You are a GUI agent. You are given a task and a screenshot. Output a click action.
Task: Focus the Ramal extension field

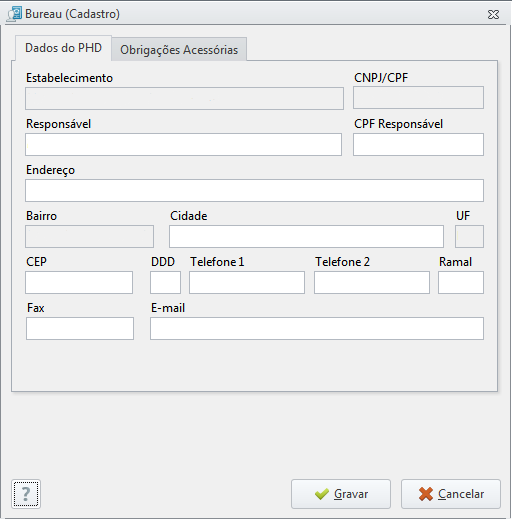point(461,282)
